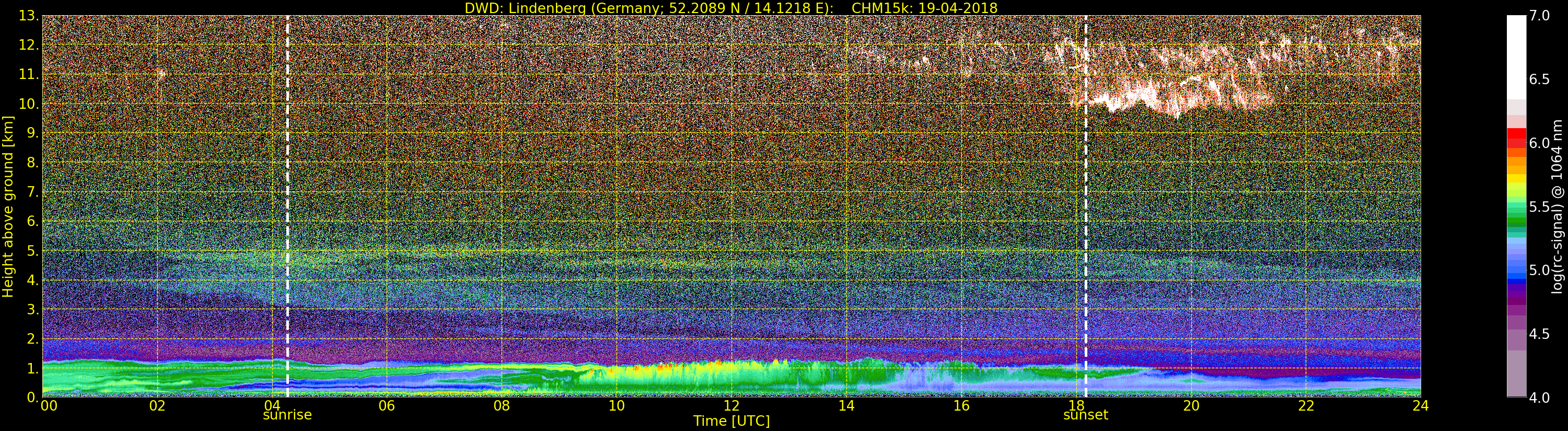
Task: Click the height axis tick label '0.'
Action: click(32, 397)
